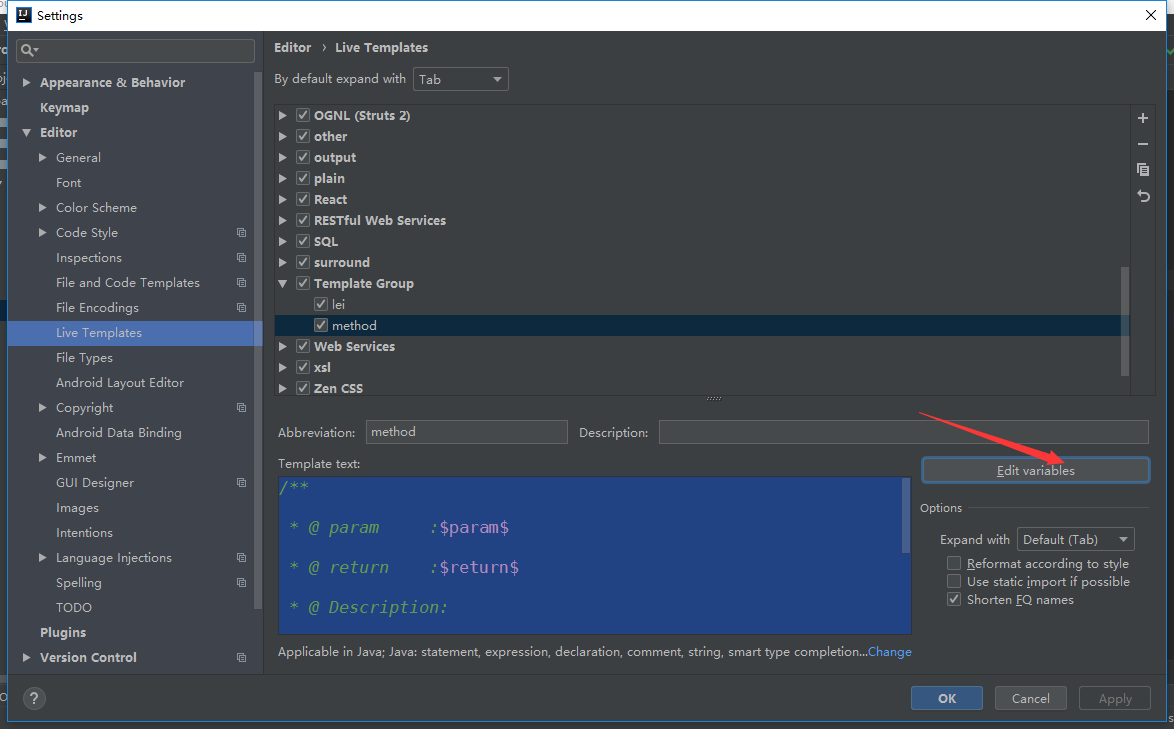Click the settings sidebar scrollbar
This screenshot has width=1174, height=729.
(x=258, y=341)
